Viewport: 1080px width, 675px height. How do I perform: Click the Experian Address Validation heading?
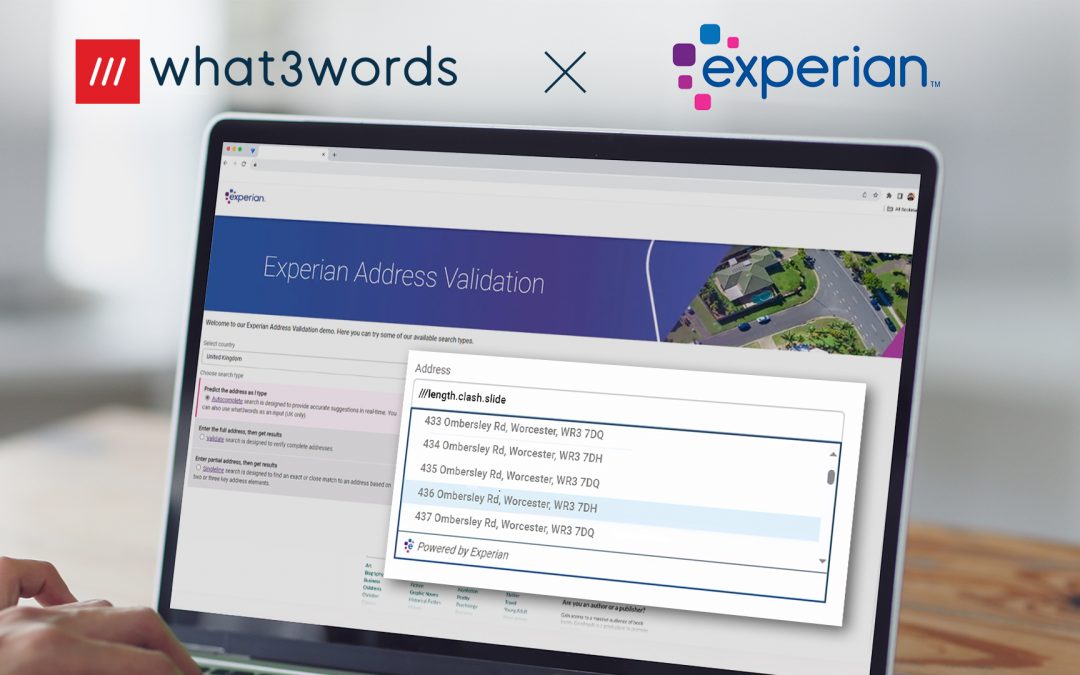[404, 276]
